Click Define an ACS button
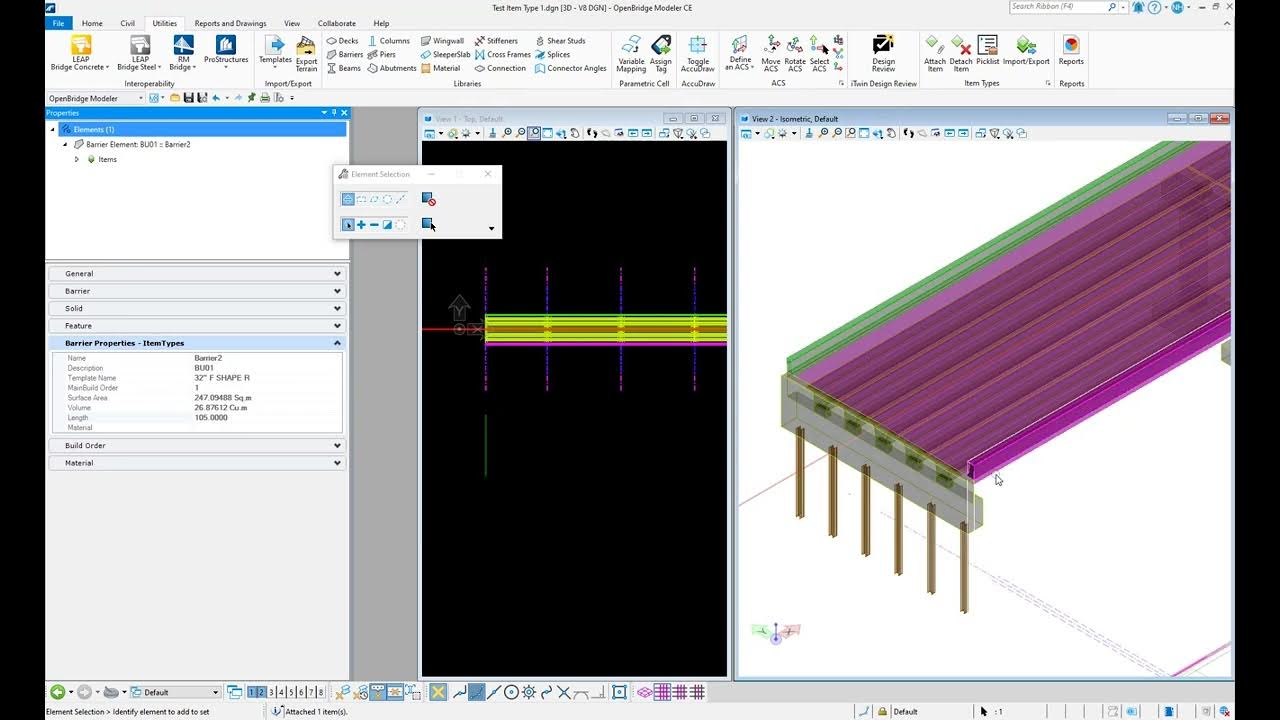The height and width of the screenshot is (720, 1280). 740,54
